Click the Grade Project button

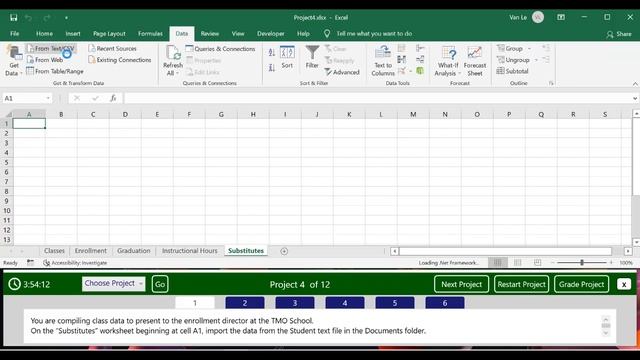click(x=581, y=284)
